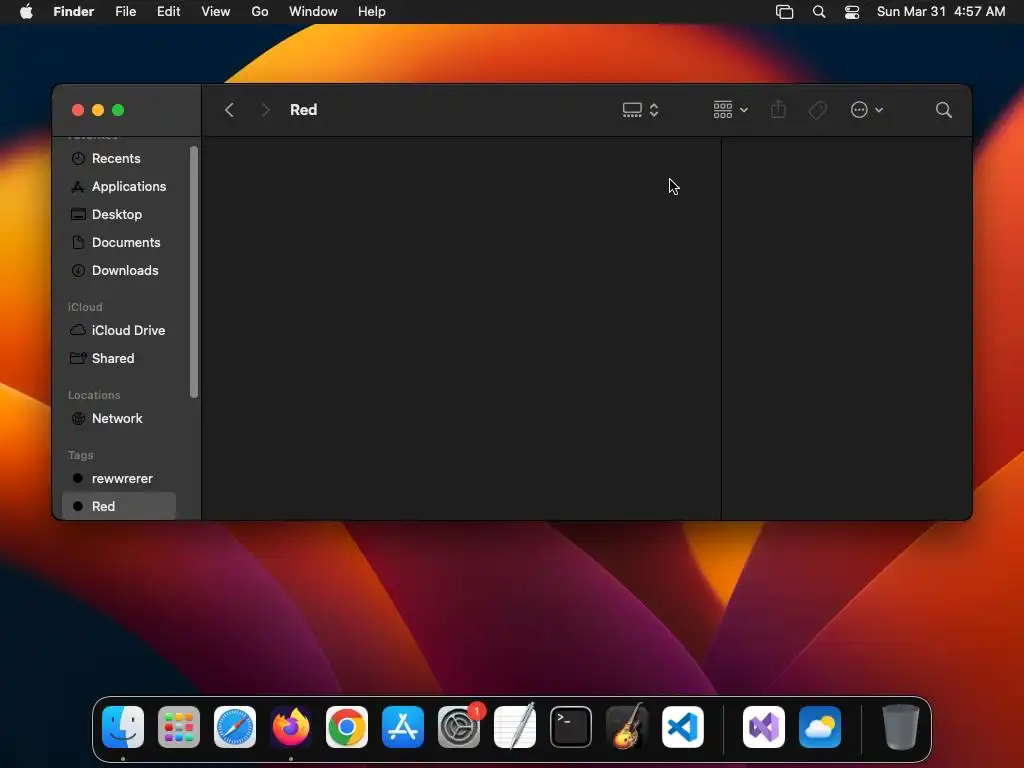
Task: Click the Edit Tags toolbar icon
Action: pyautogui.click(x=817, y=110)
